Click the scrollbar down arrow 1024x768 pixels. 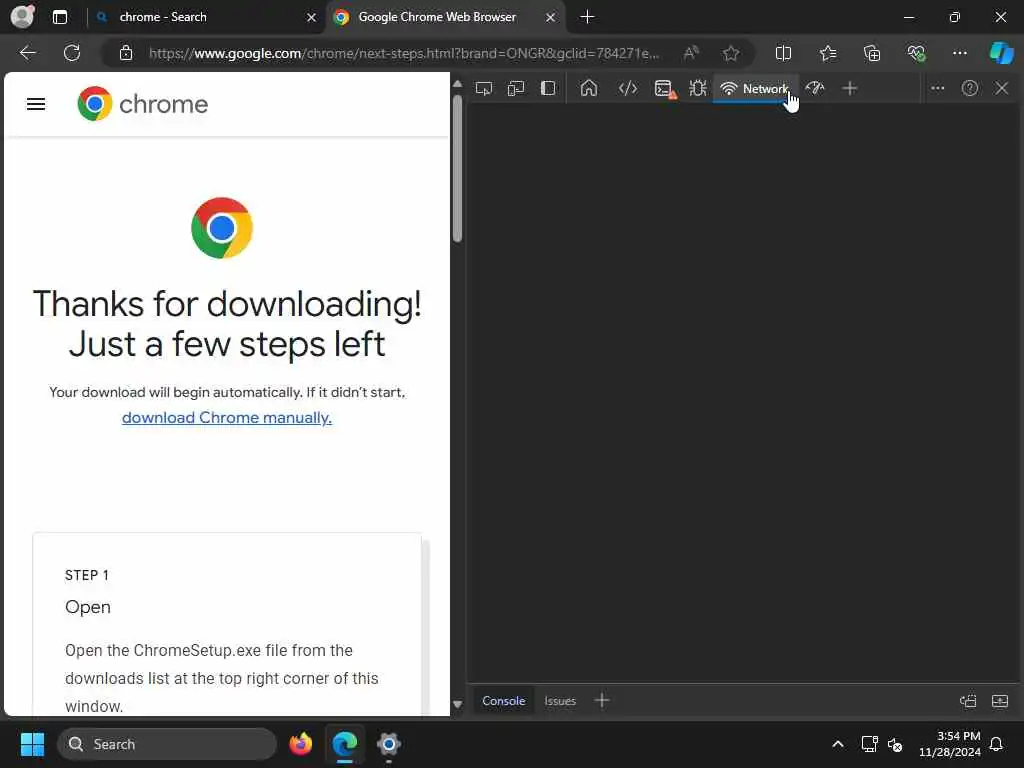(457, 704)
